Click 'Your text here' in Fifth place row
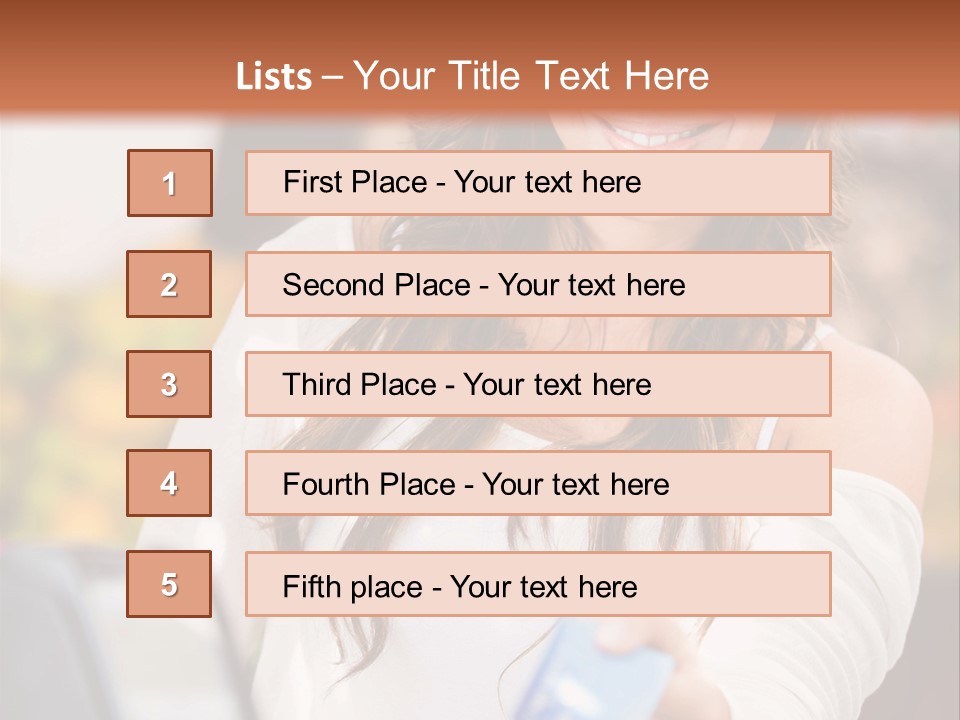This screenshot has height=720, width=960. point(544,587)
